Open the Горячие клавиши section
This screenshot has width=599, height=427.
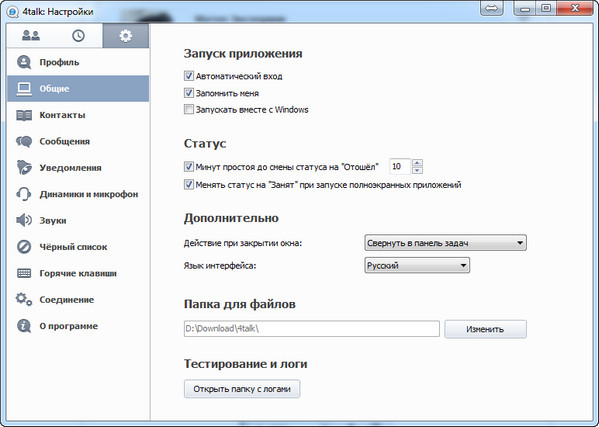pos(78,273)
